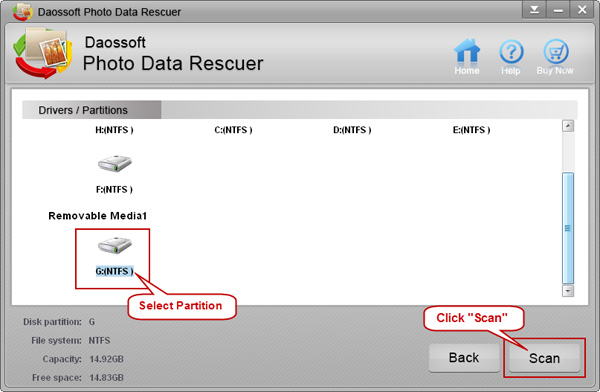600x392 pixels.
Task: Click the partition list scrollbar thumb
Action: (568, 228)
